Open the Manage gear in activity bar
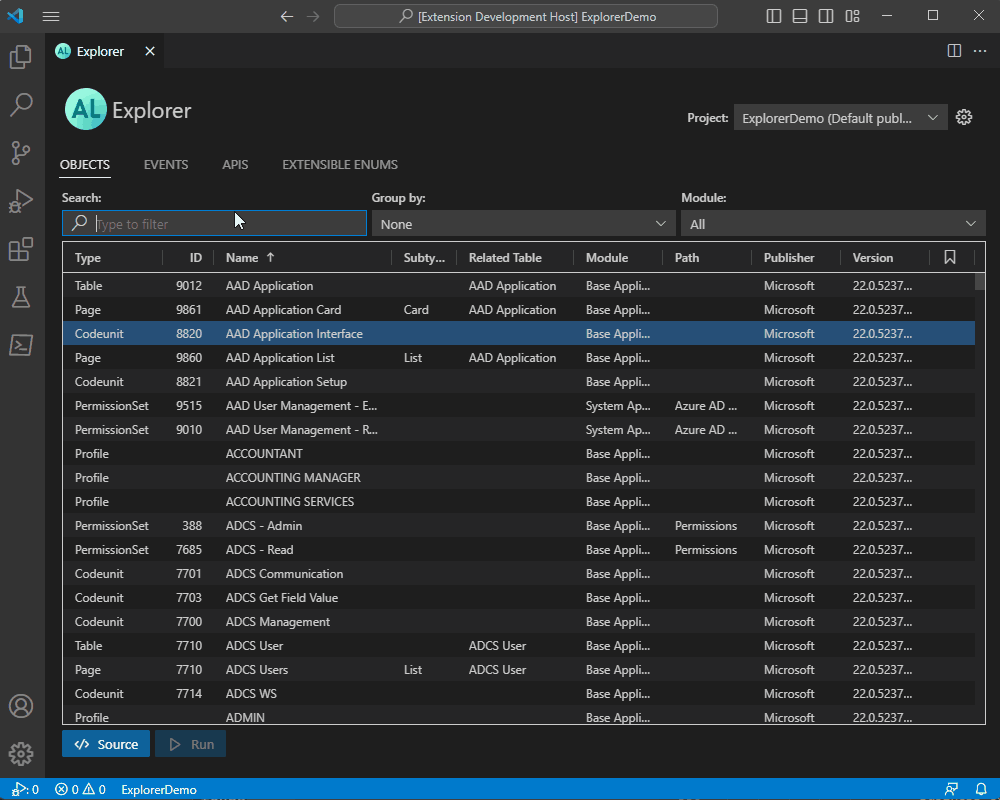This screenshot has height=800, width=1000. pyautogui.click(x=21, y=754)
